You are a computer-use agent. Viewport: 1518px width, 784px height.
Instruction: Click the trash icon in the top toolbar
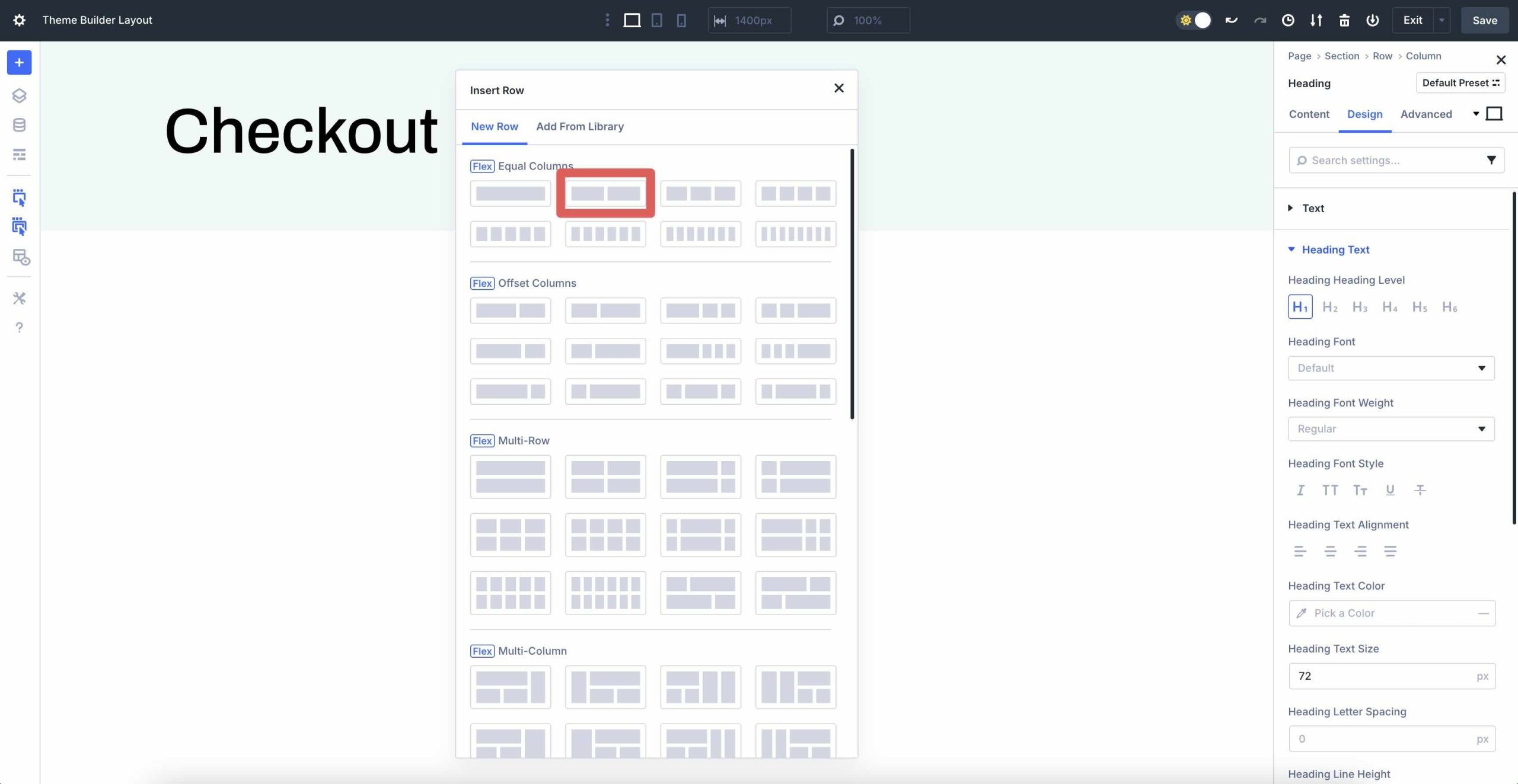coord(1344,20)
